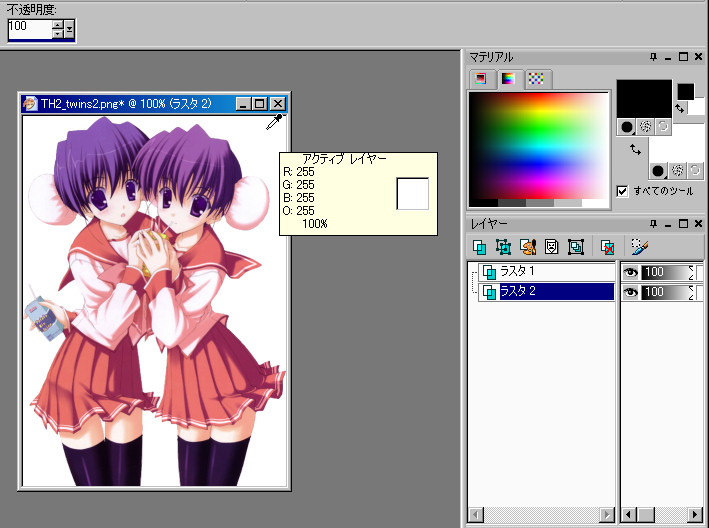Pick the light gray strip below rainbow
This screenshot has width=709, height=528.
567,203
